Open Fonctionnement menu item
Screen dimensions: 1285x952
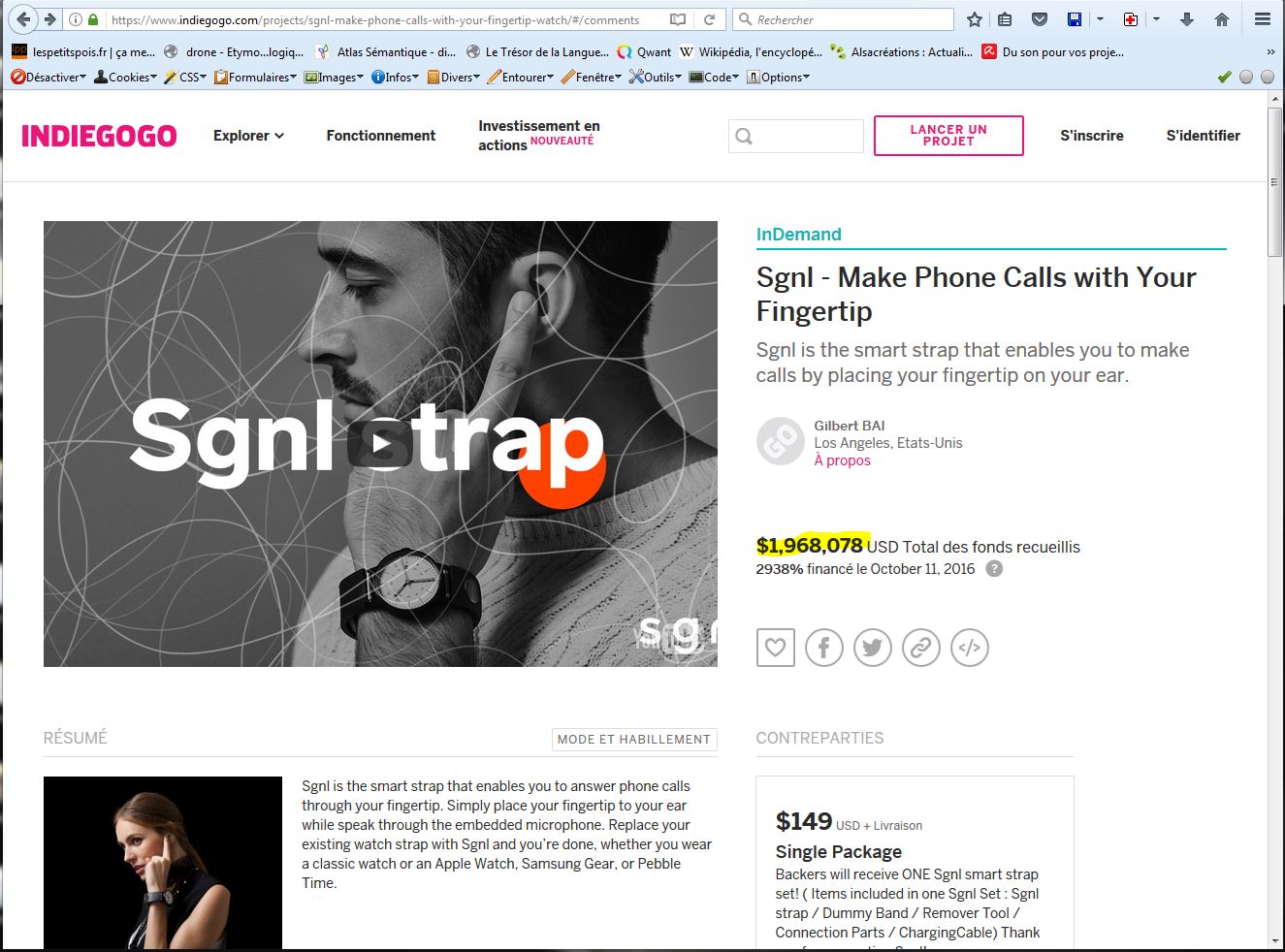381,136
